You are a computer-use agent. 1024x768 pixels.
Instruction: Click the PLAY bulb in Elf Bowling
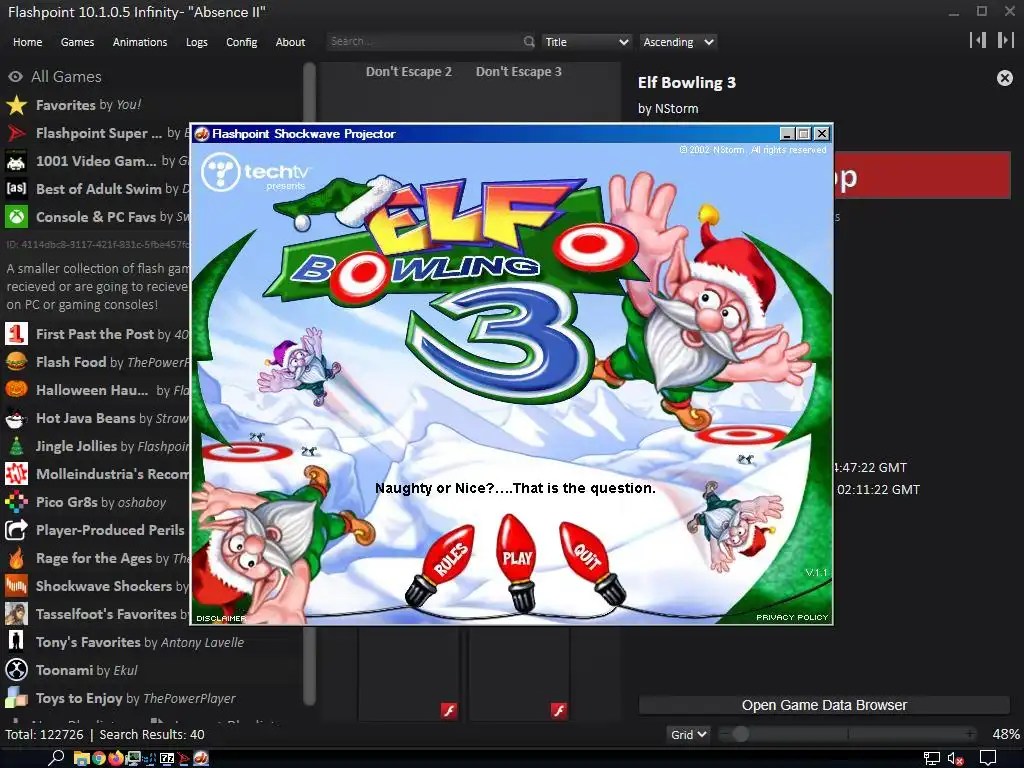(518, 562)
